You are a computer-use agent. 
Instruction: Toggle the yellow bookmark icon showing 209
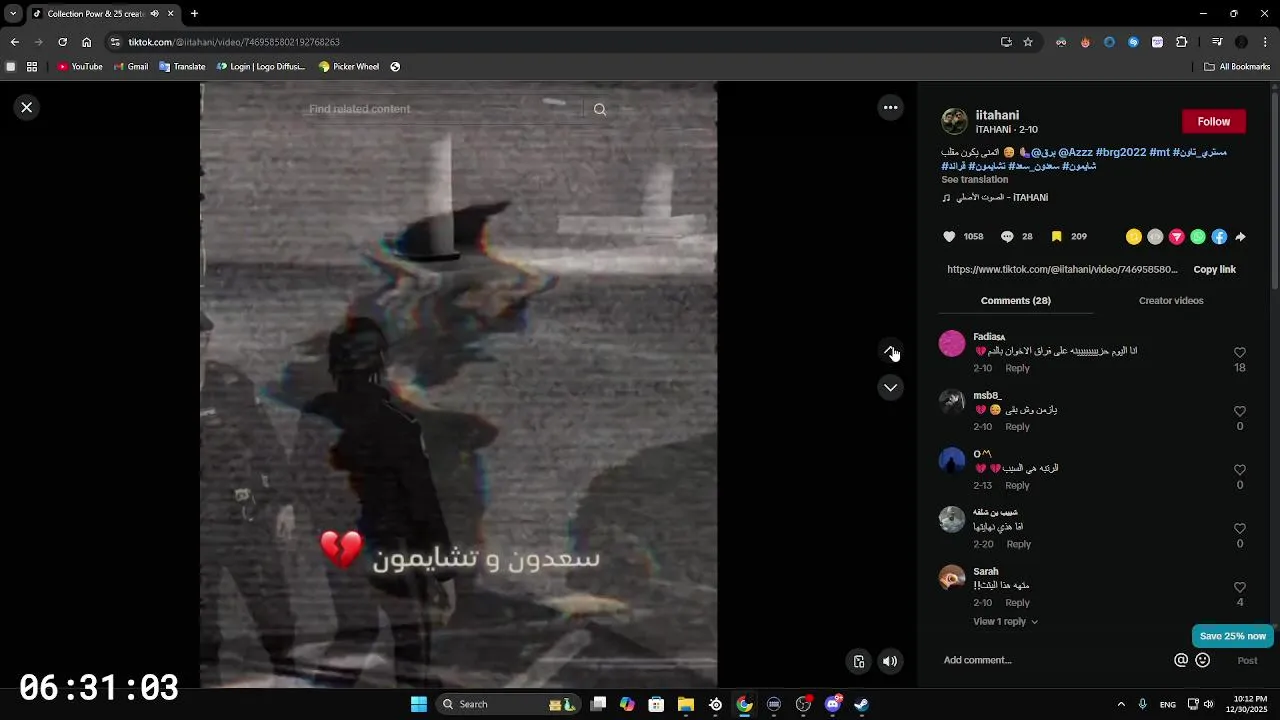1056,237
